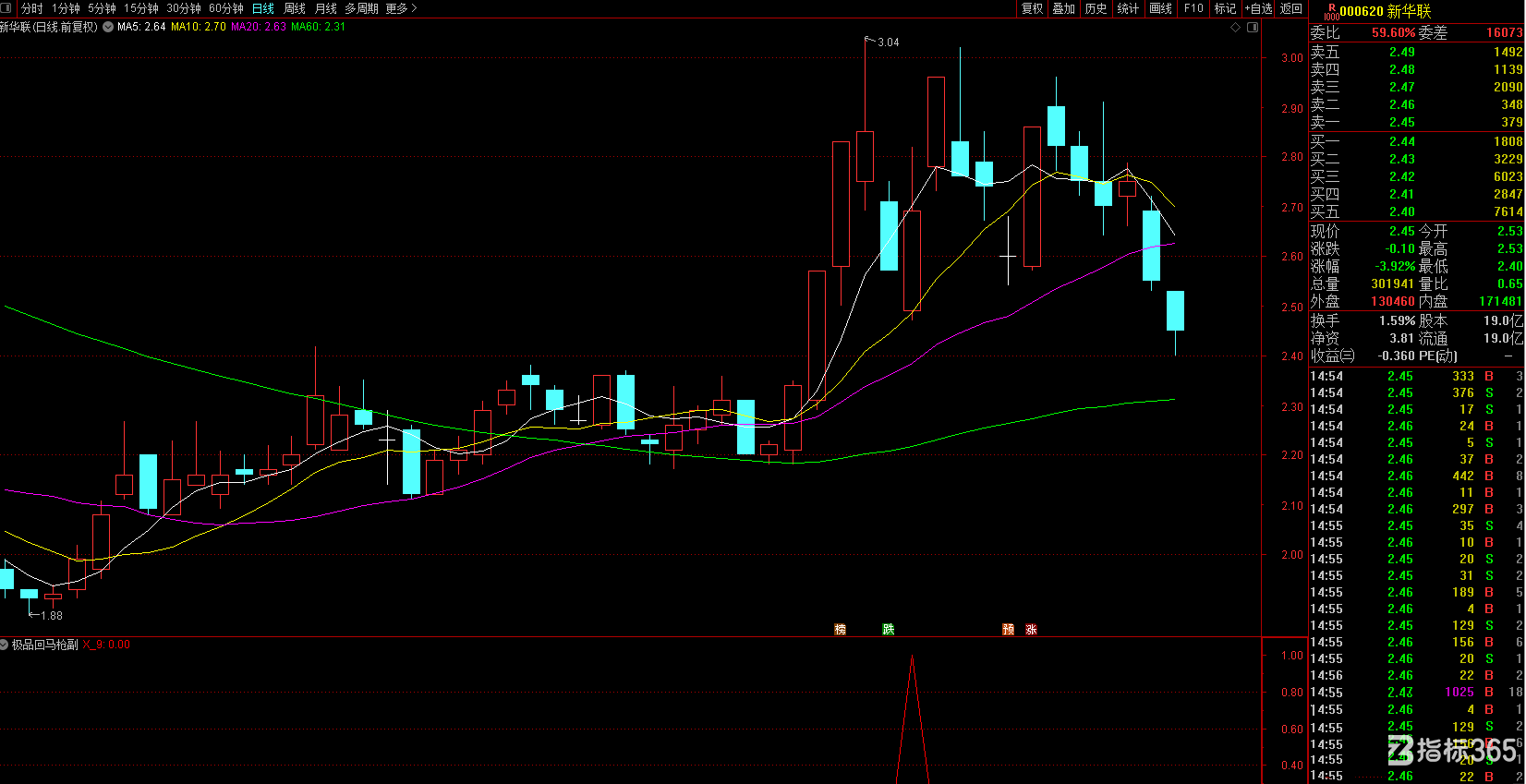Open the 多周期 multi-period view
This screenshot has height=784, width=1526.
point(361,8)
